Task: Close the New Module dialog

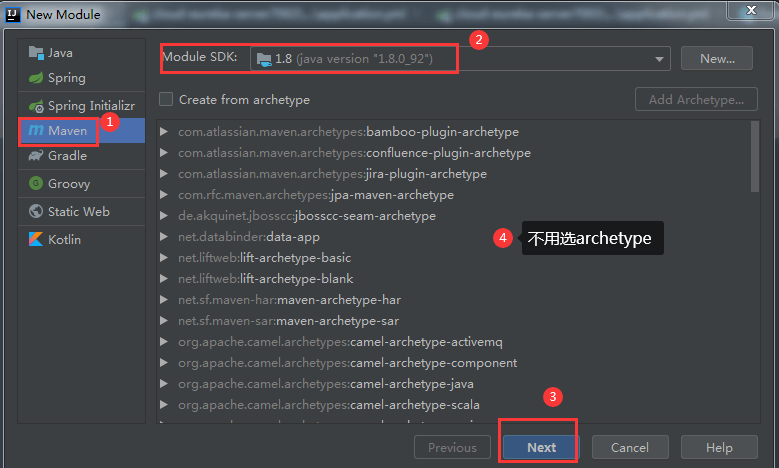Action: (751, 10)
